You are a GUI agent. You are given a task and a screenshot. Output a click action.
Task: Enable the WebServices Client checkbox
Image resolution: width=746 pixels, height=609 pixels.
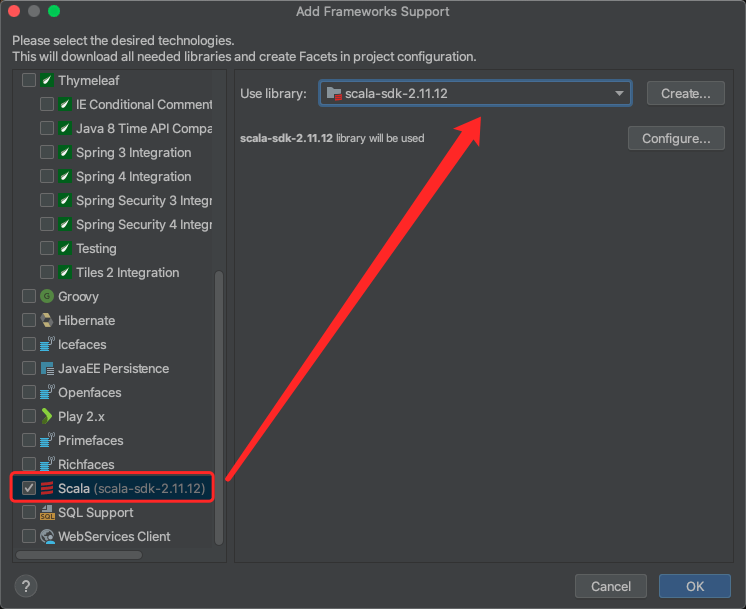tap(29, 536)
